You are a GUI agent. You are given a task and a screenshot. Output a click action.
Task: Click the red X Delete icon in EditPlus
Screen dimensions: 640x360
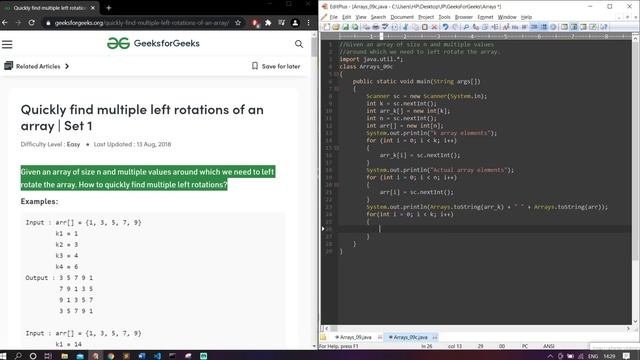(x=434, y=27)
